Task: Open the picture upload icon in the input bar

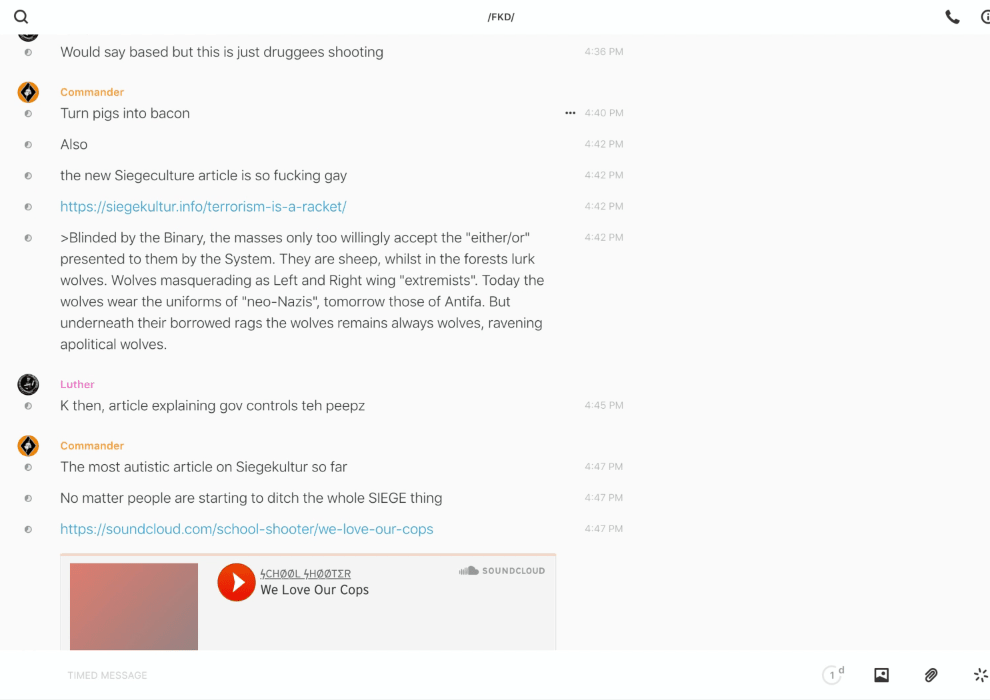Action: point(881,675)
